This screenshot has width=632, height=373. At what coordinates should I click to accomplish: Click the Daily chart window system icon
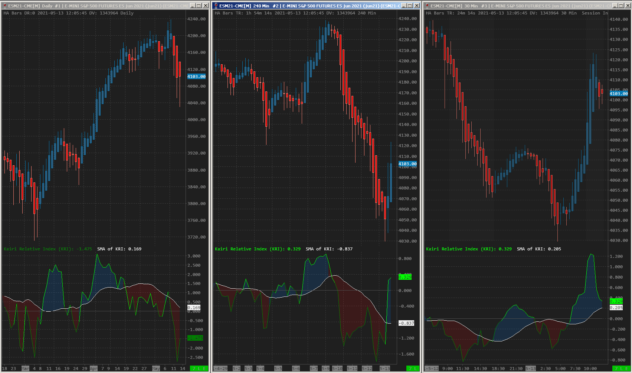[x=5, y=6]
